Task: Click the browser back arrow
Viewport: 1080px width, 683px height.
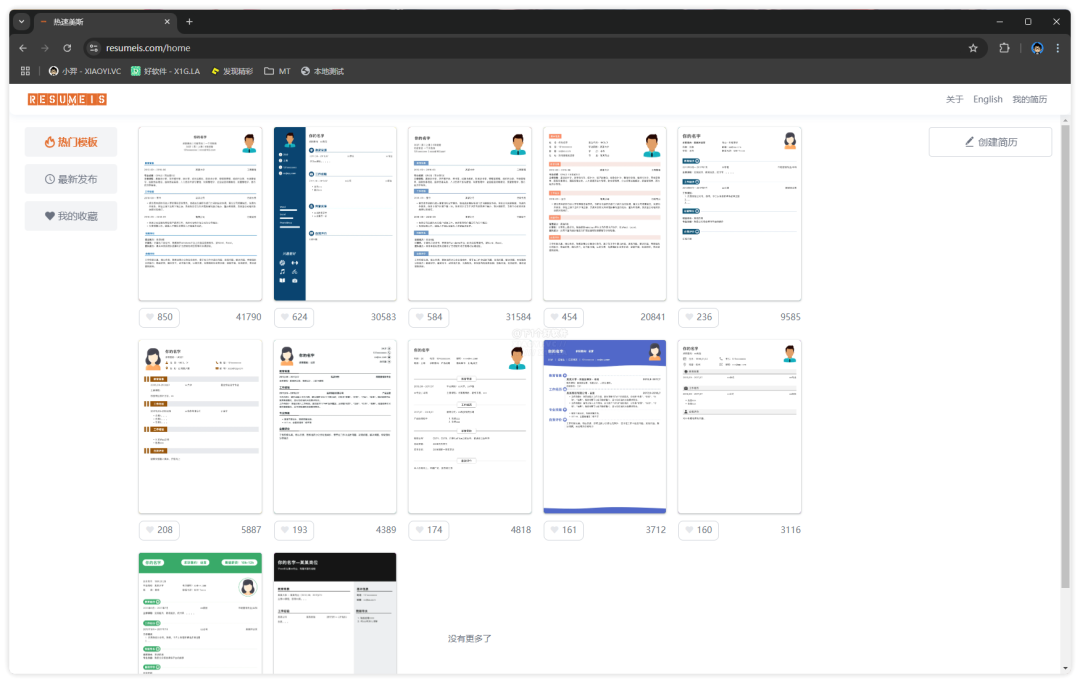Action: (23, 48)
